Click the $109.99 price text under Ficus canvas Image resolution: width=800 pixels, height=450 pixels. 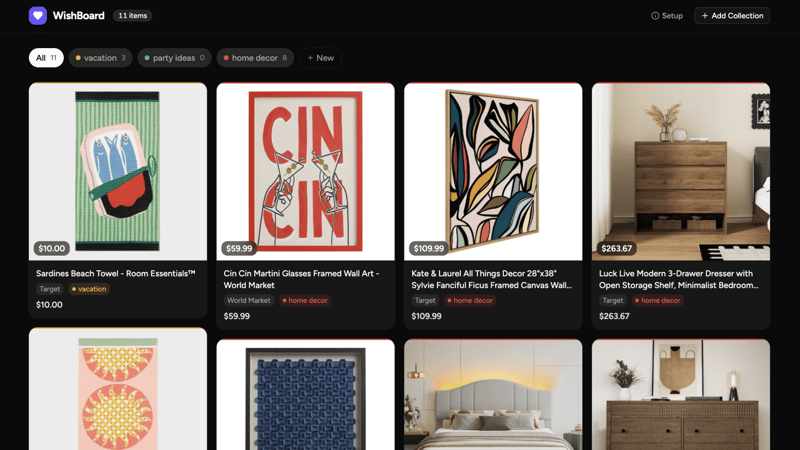[x=427, y=316]
